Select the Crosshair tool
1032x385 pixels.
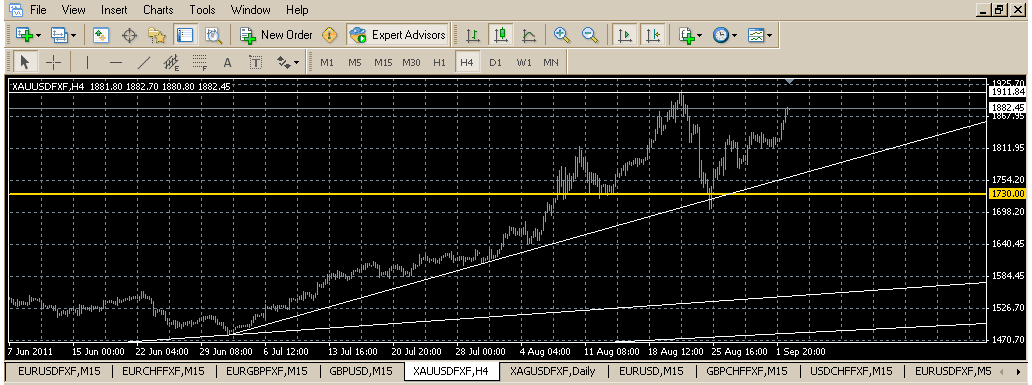tap(54, 63)
